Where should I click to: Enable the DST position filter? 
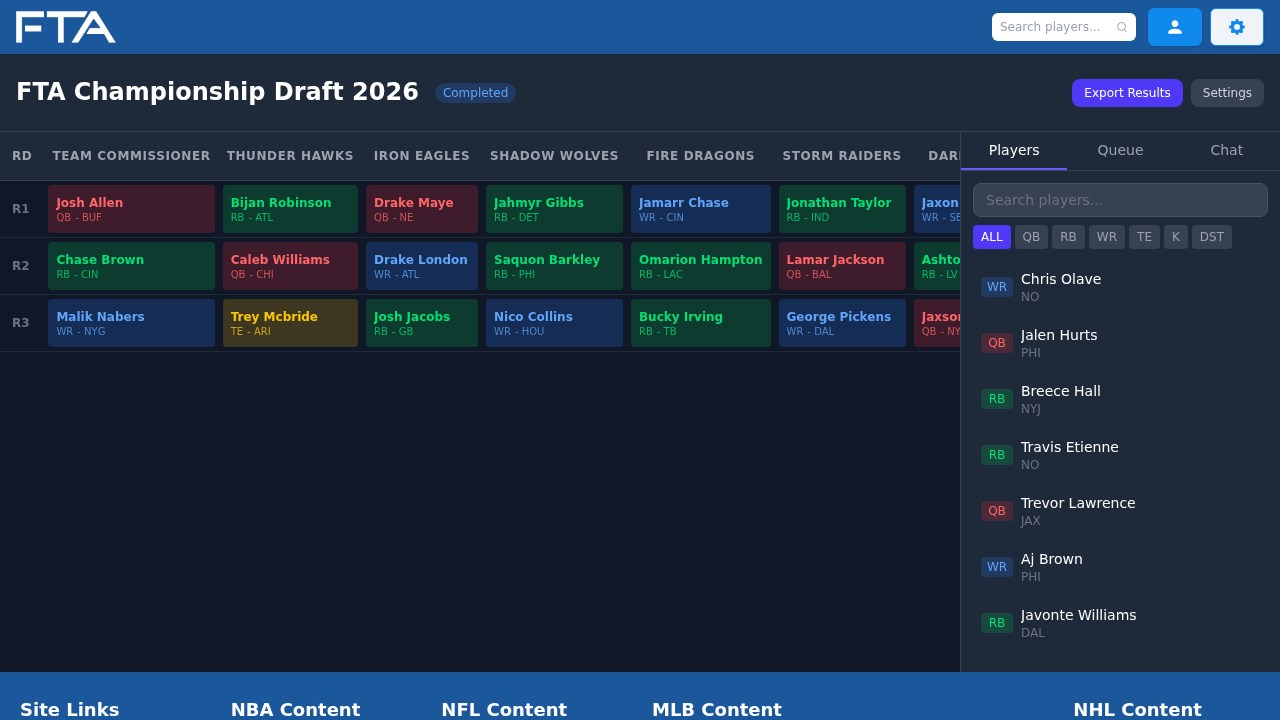coord(1211,237)
